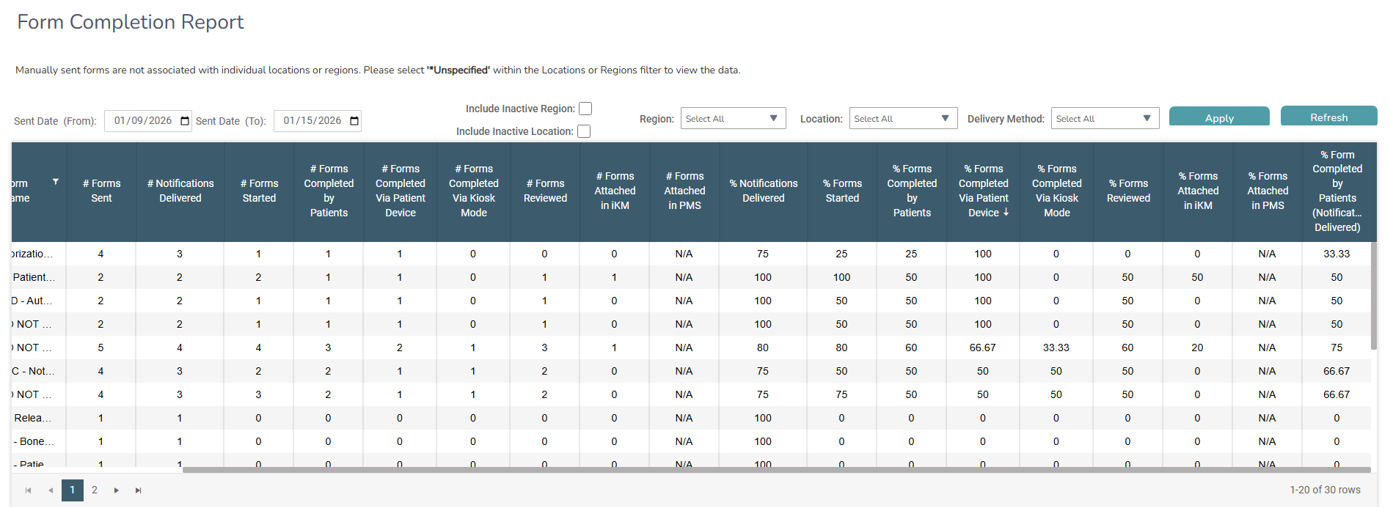
Task: Sort by # Forms Sent column header
Action: point(101,191)
